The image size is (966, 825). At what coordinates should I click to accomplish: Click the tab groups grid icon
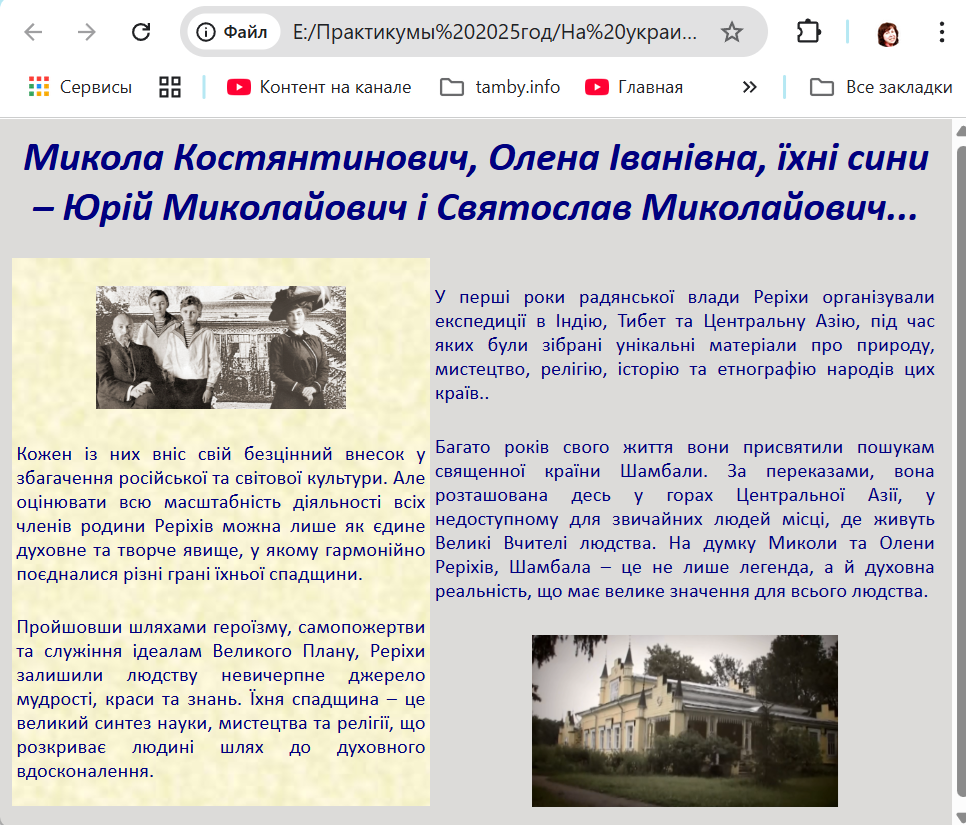point(170,87)
